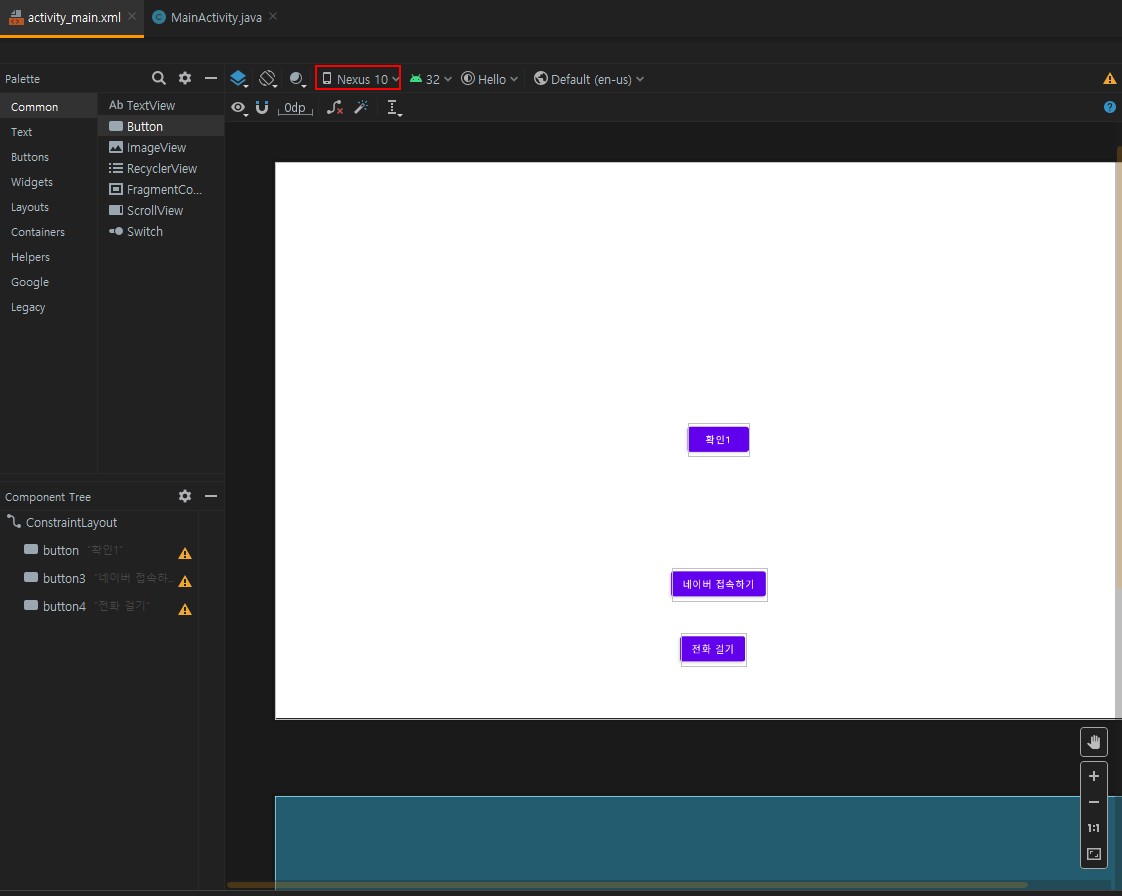The width and height of the screenshot is (1122, 896).
Task: Open the Palette settings gear
Action: (x=185, y=78)
